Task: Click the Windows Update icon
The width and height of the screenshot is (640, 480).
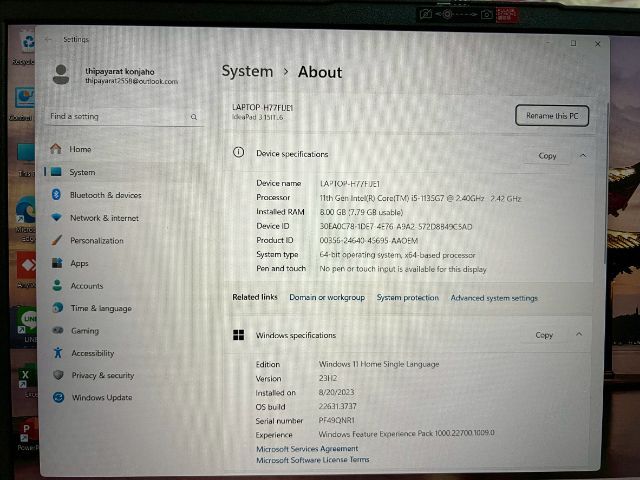Action: pos(58,397)
